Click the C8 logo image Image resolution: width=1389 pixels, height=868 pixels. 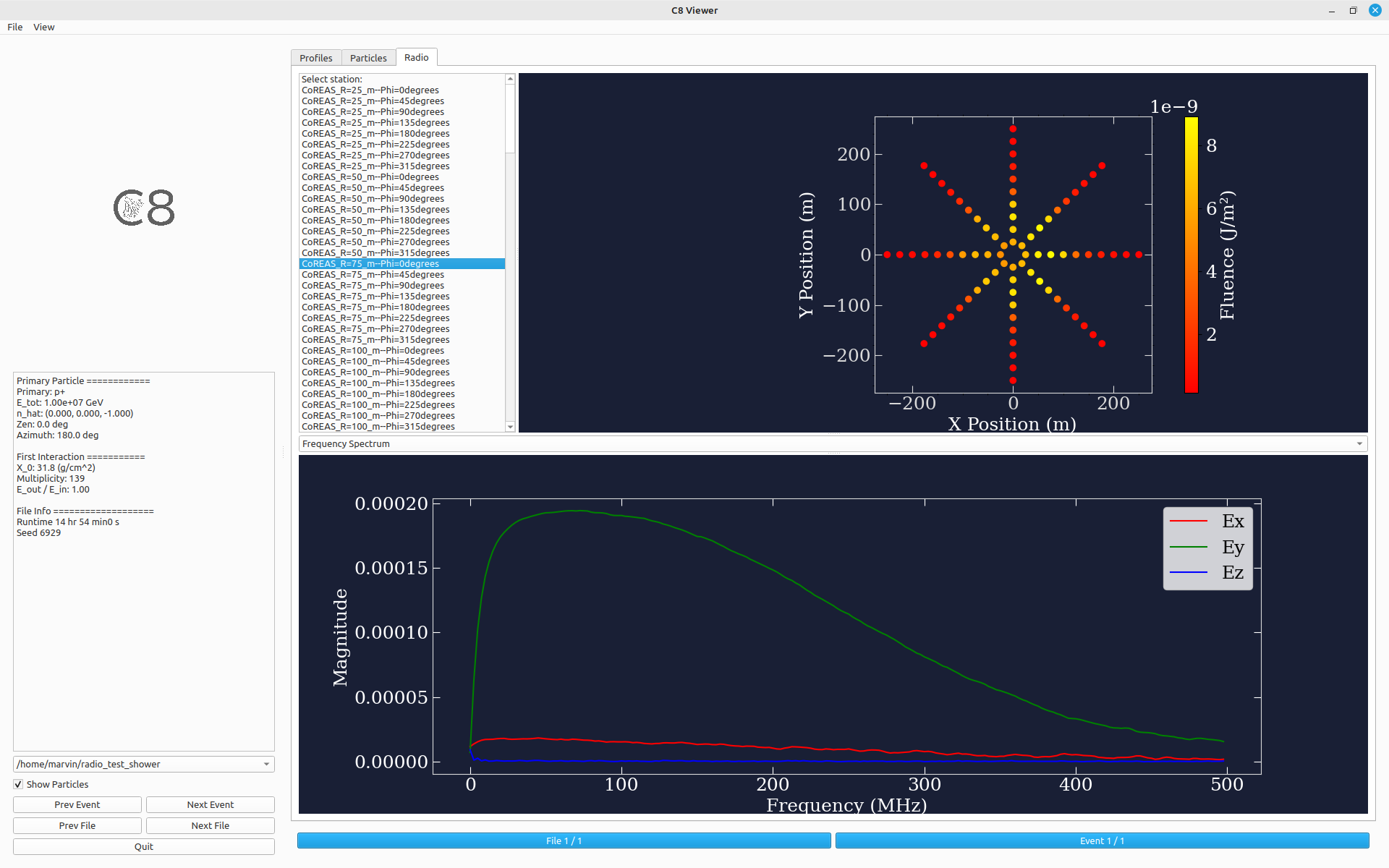[x=144, y=208]
